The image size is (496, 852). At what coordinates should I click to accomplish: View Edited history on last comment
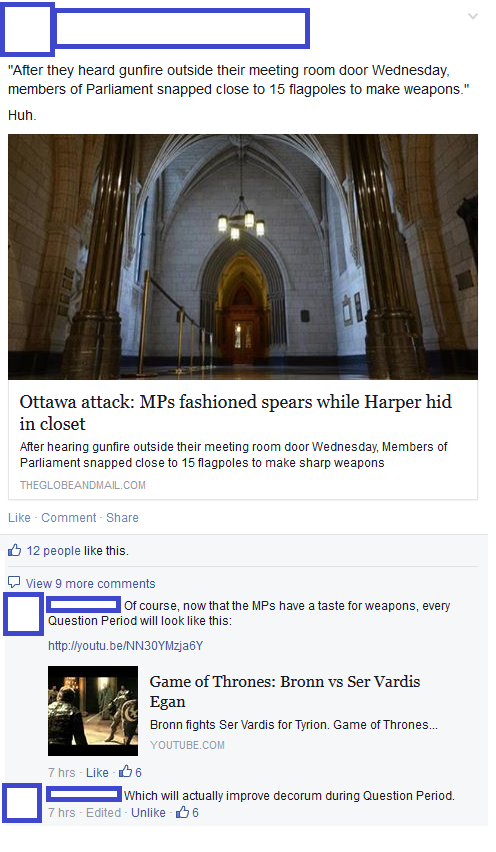coord(103,812)
